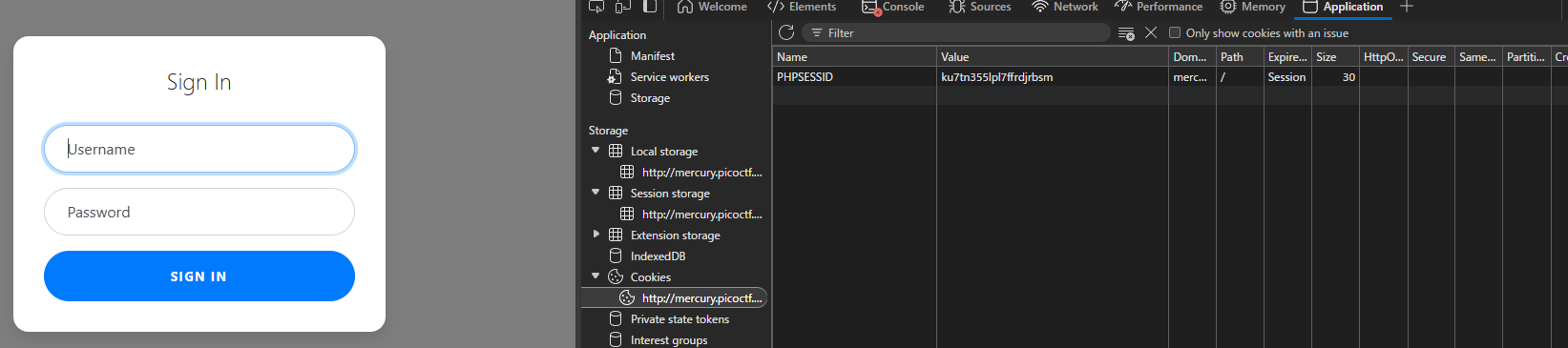
Task: Click the inspect element picker icon
Action: pyautogui.click(x=596, y=6)
